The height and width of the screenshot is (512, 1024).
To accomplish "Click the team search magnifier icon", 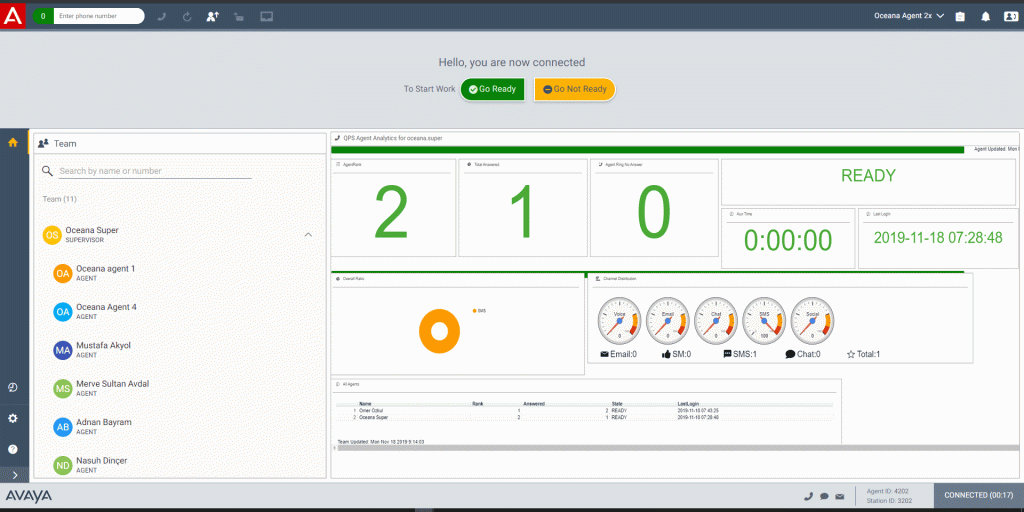I will (x=47, y=171).
